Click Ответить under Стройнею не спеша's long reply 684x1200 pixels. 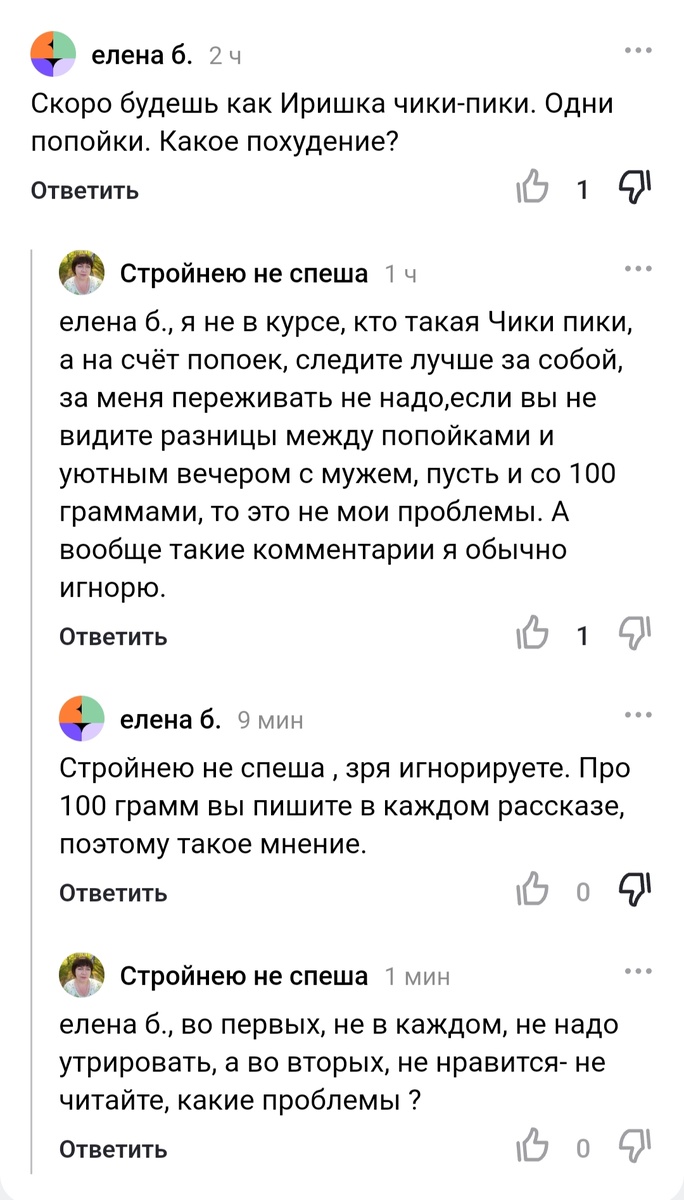click(x=112, y=636)
